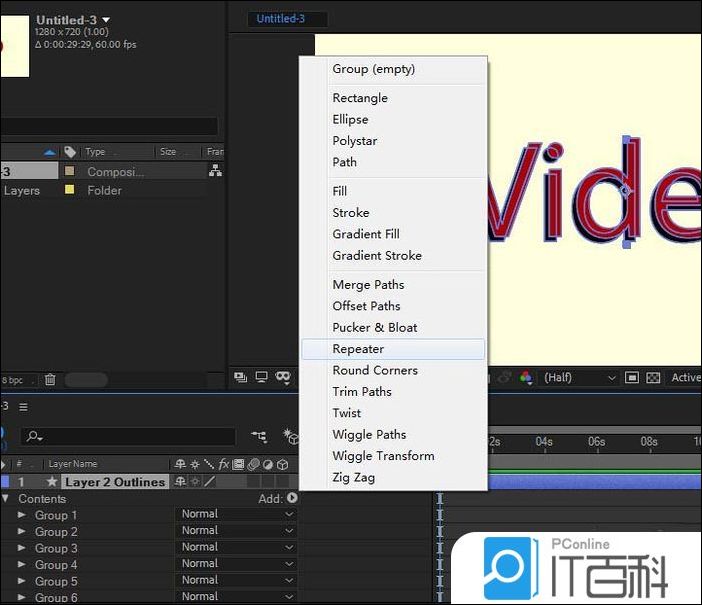702x605 pixels.
Task: Click the show channel color icon
Action: coord(524,378)
